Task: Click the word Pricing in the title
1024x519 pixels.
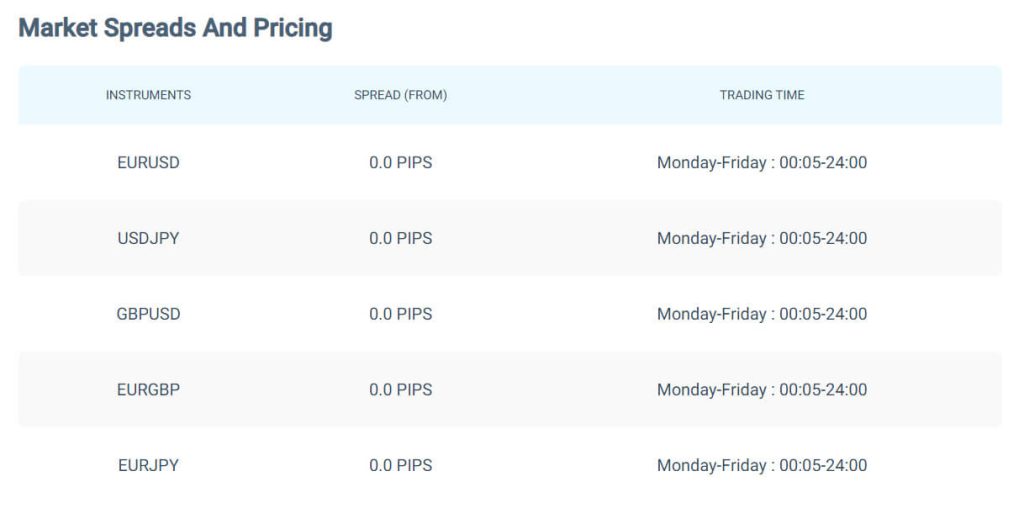Action: (293, 29)
